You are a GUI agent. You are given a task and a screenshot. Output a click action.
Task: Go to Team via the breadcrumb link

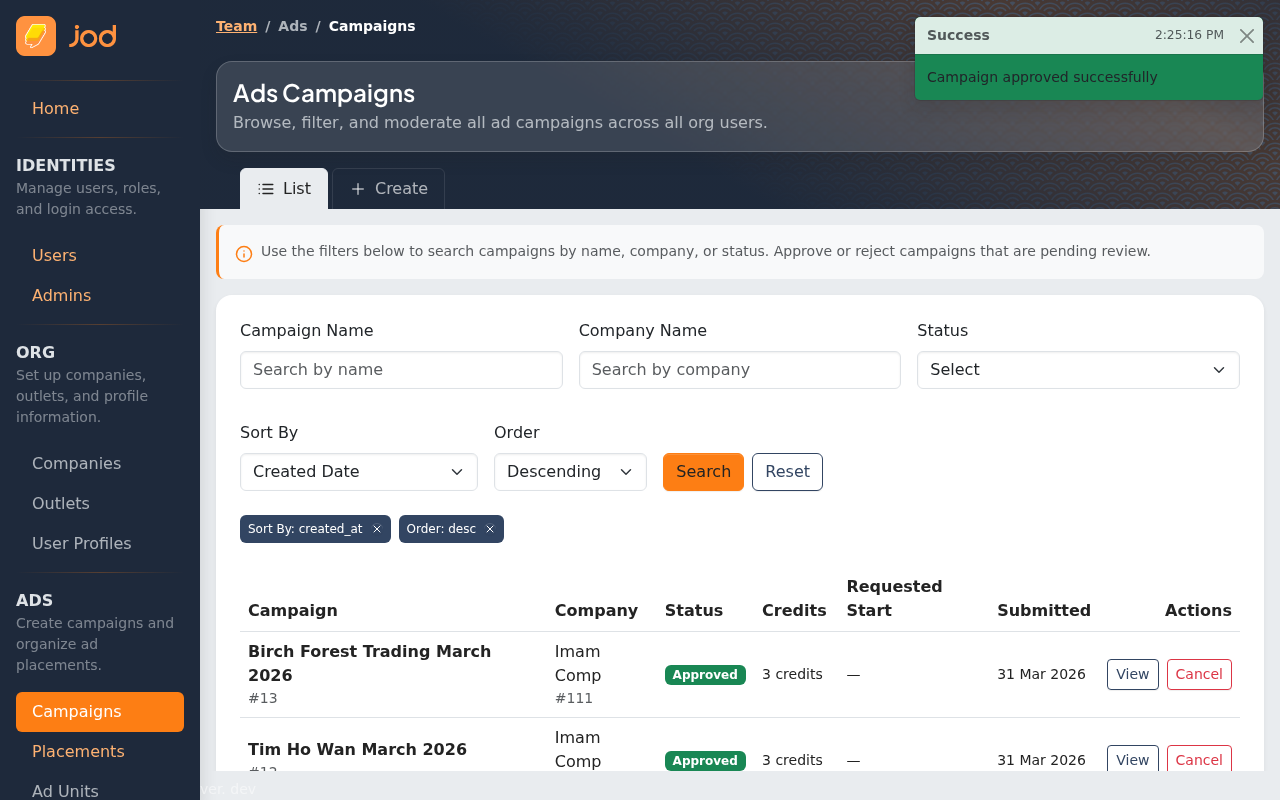(x=236, y=26)
